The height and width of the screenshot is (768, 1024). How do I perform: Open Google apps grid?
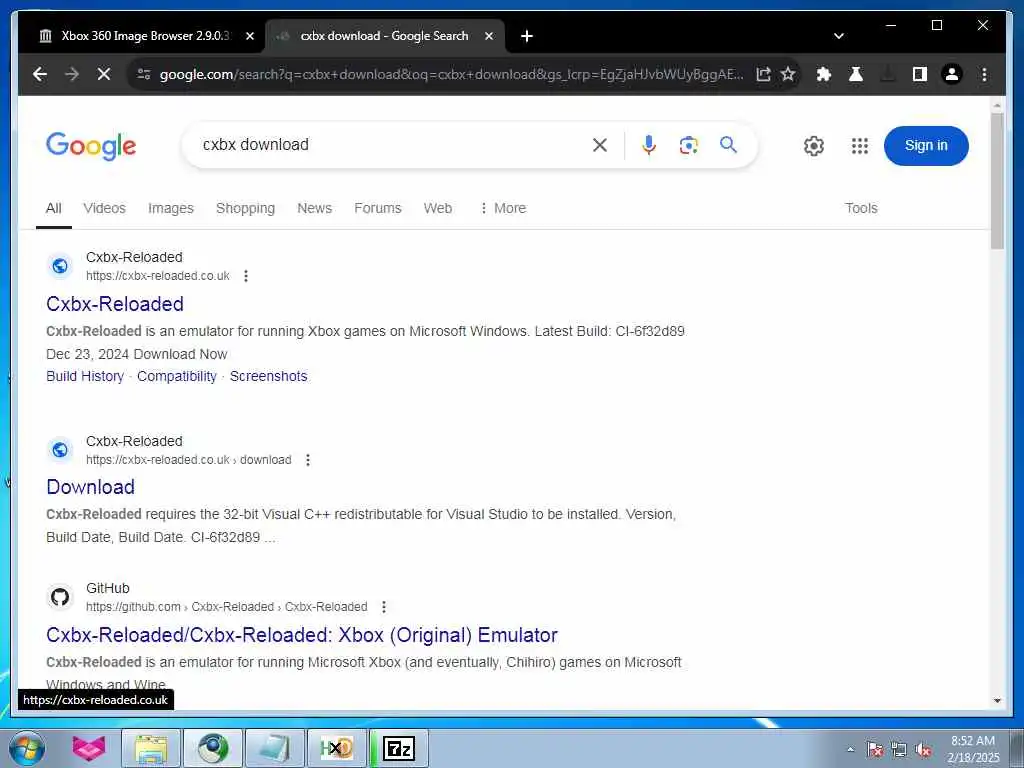pyautogui.click(x=860, y=146)
